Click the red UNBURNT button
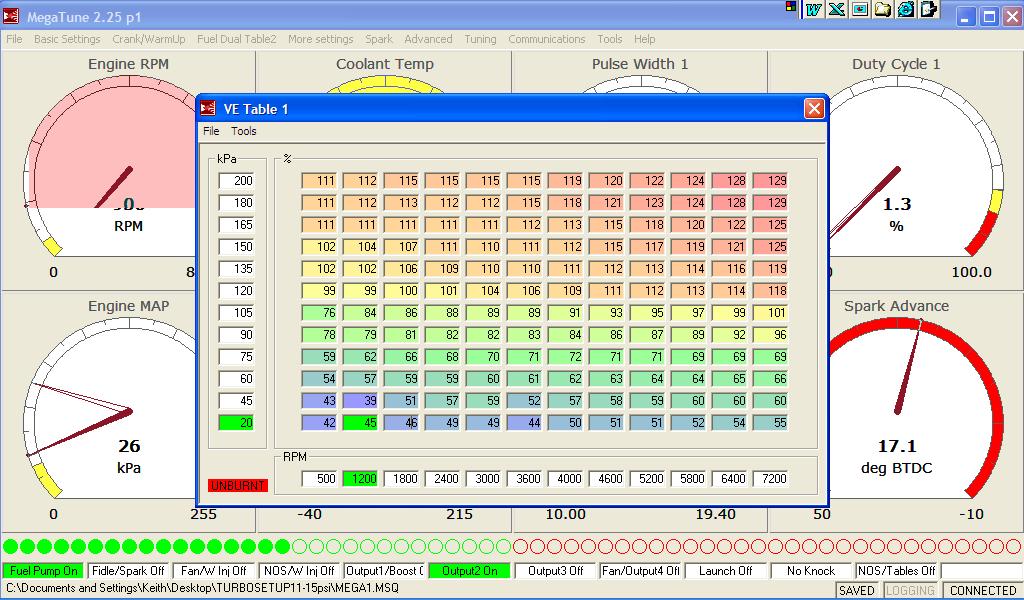Screen dimensions: 1024x600 [x=238, y=485]
